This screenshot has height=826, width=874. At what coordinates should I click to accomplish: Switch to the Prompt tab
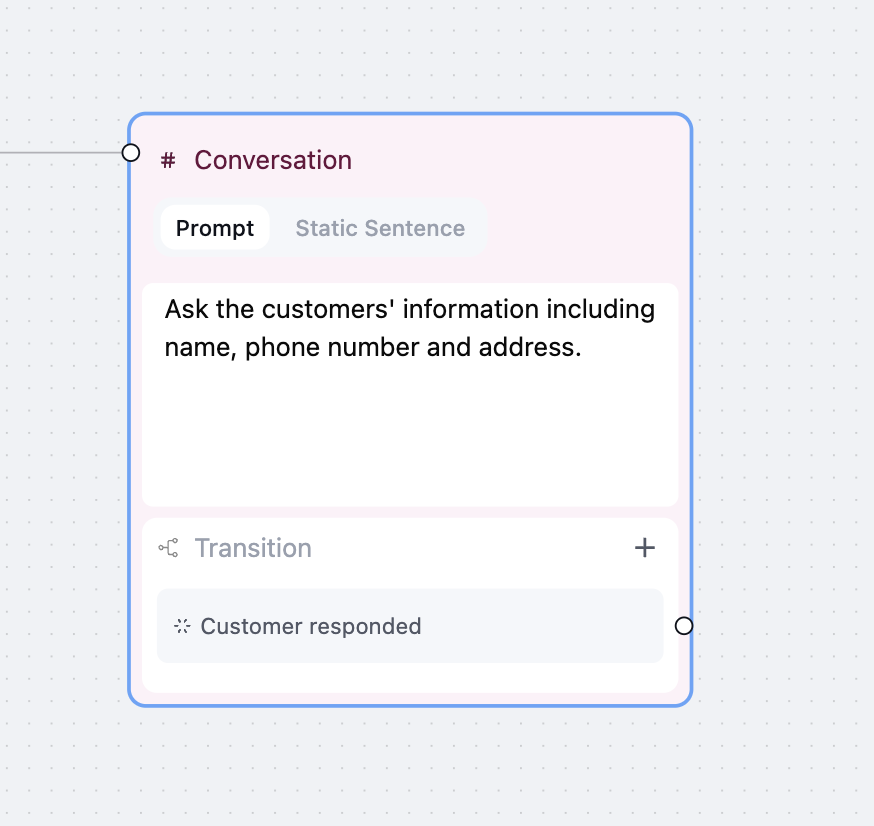pyautogui.click(x=215, y=228)
